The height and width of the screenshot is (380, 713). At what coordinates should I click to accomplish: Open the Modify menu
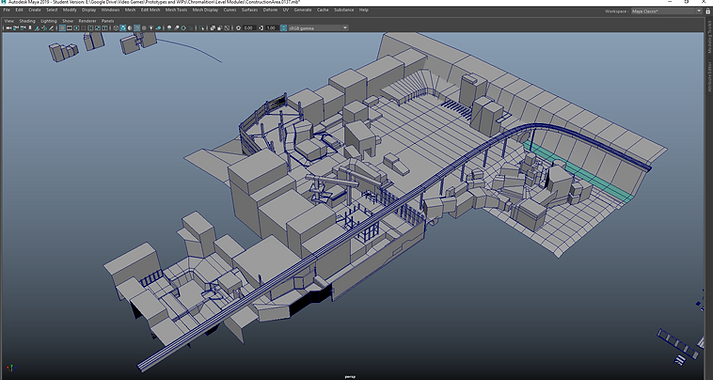(70, 10)
